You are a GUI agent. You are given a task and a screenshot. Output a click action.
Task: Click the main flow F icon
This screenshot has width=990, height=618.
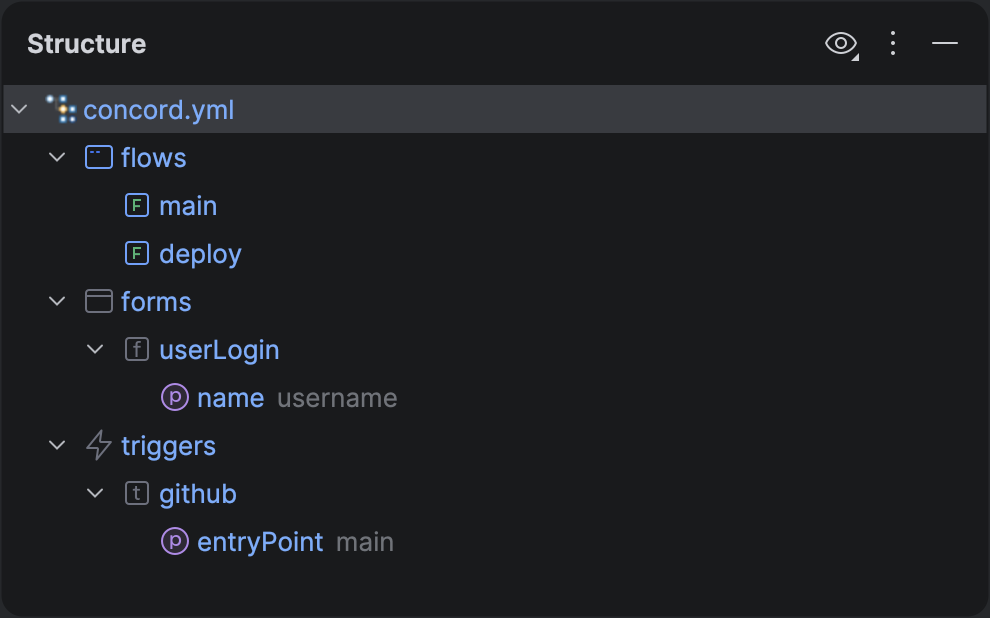[x=136, y=206]
